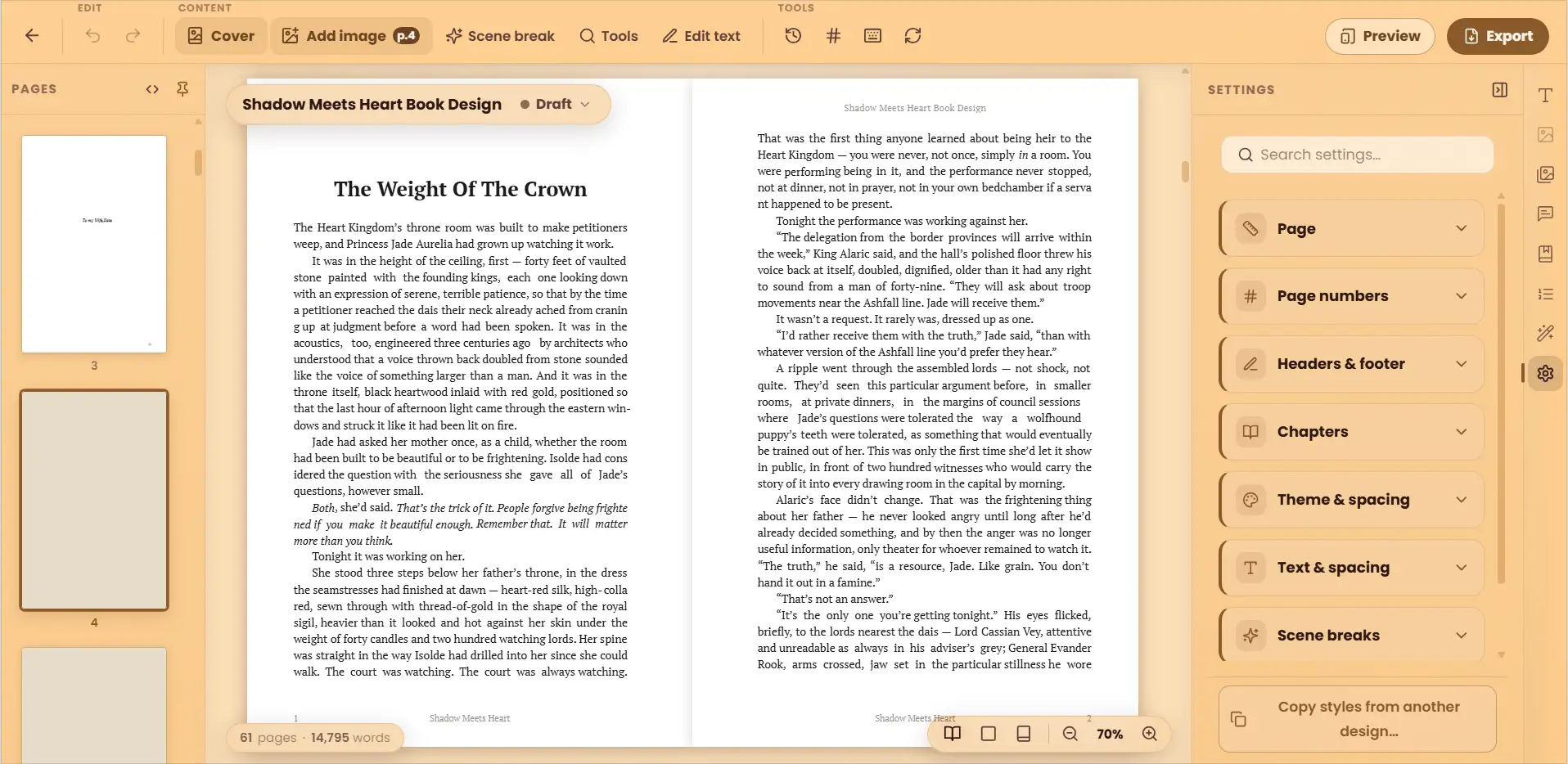This screenshot has width=1568, height=764.
Task: Open version history clock icon
Action: (793, 36)
